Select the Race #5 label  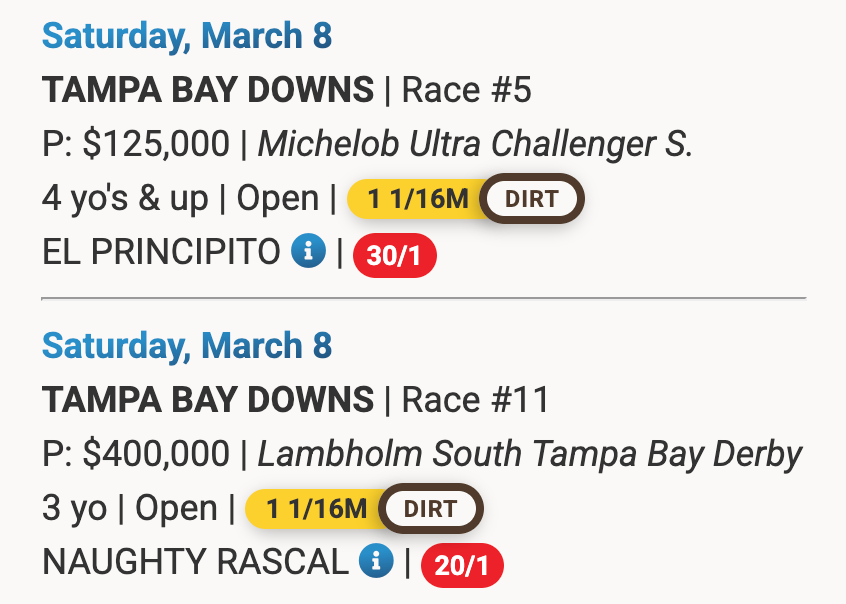[x=467, y=91]
